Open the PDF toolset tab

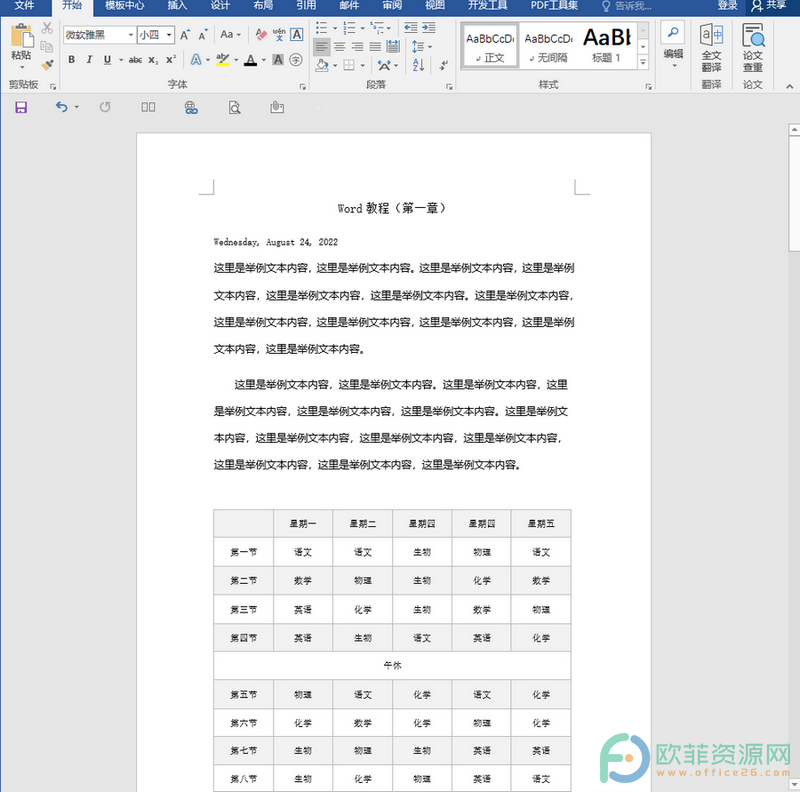pos(554,6)
